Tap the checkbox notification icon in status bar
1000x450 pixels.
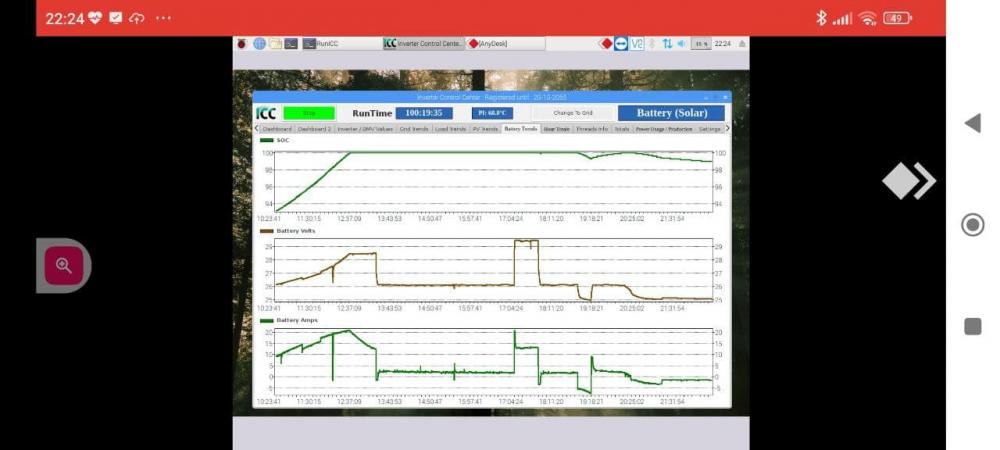(115, 18)
